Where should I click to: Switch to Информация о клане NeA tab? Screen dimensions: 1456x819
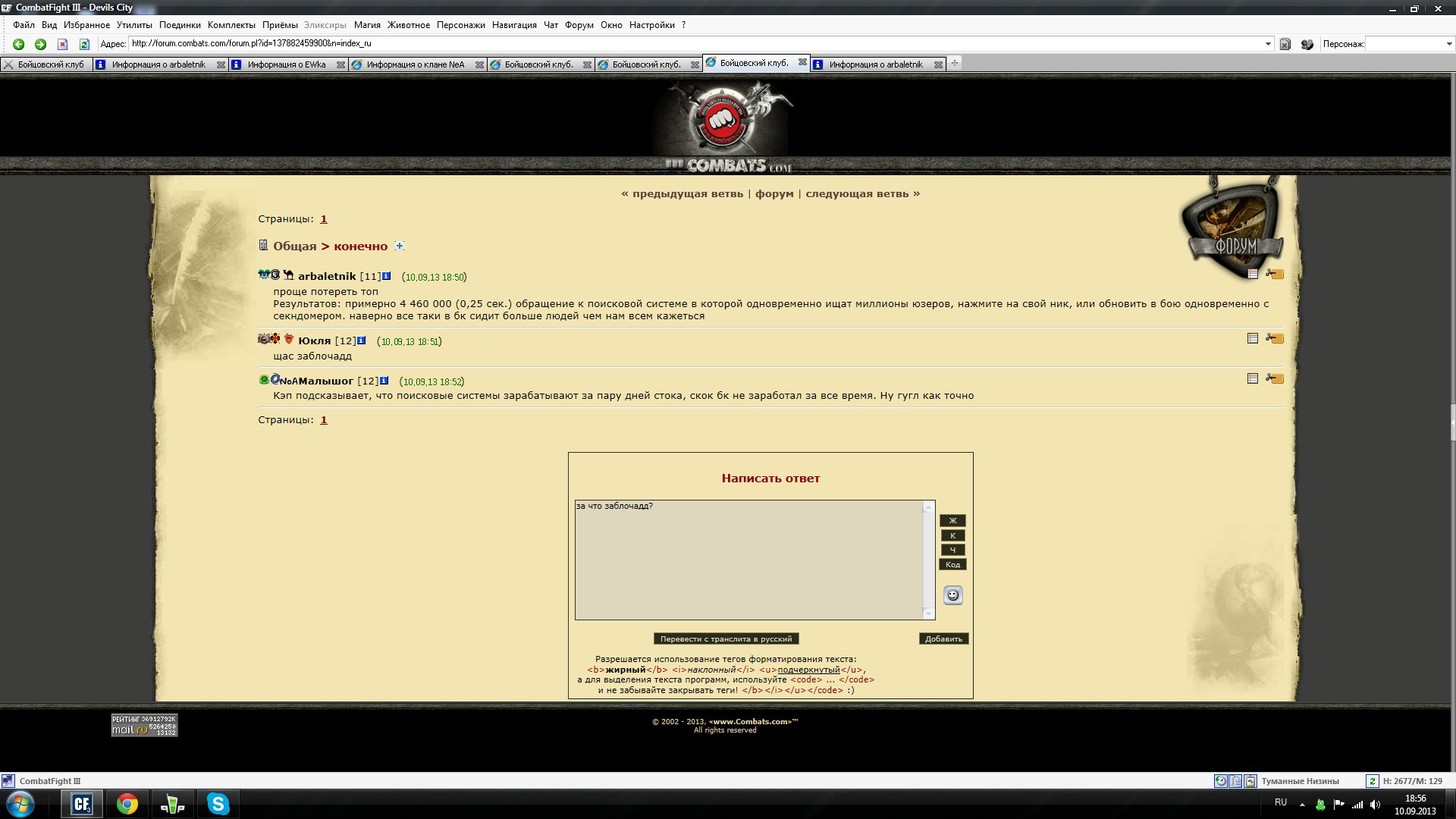[417, 64]
